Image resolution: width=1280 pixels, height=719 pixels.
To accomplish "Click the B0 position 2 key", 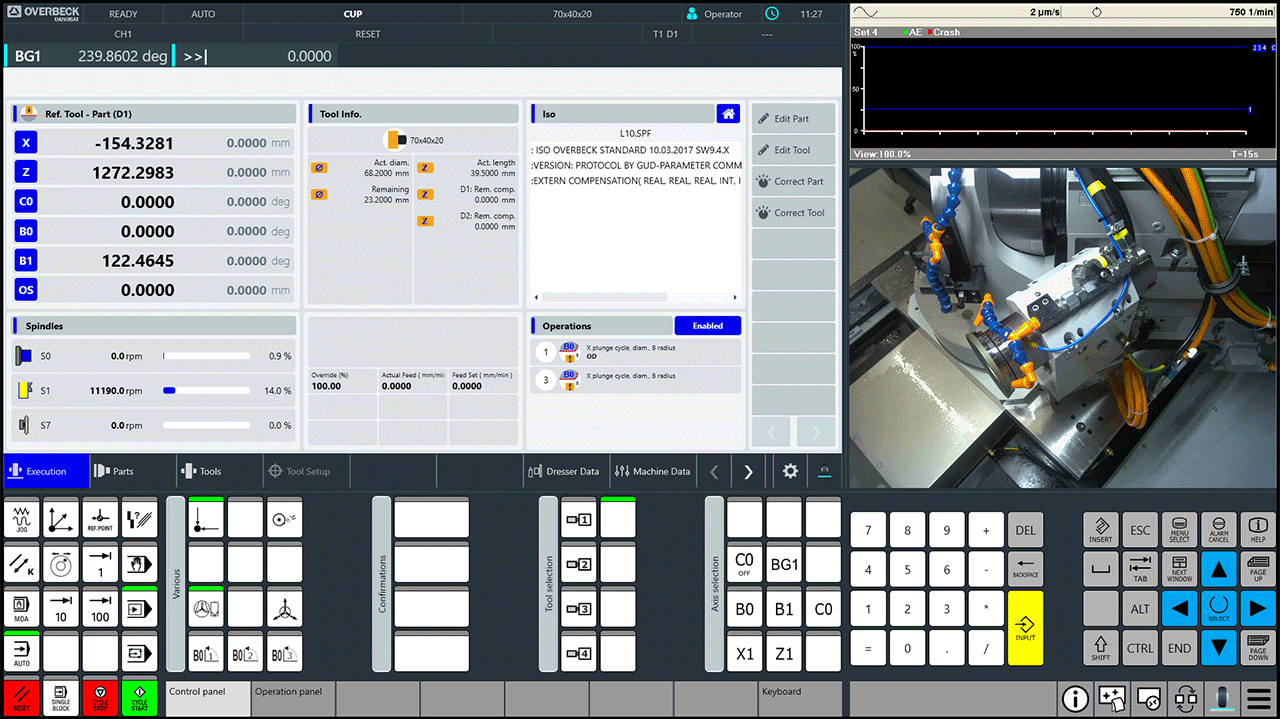I will tap(245, 651).
